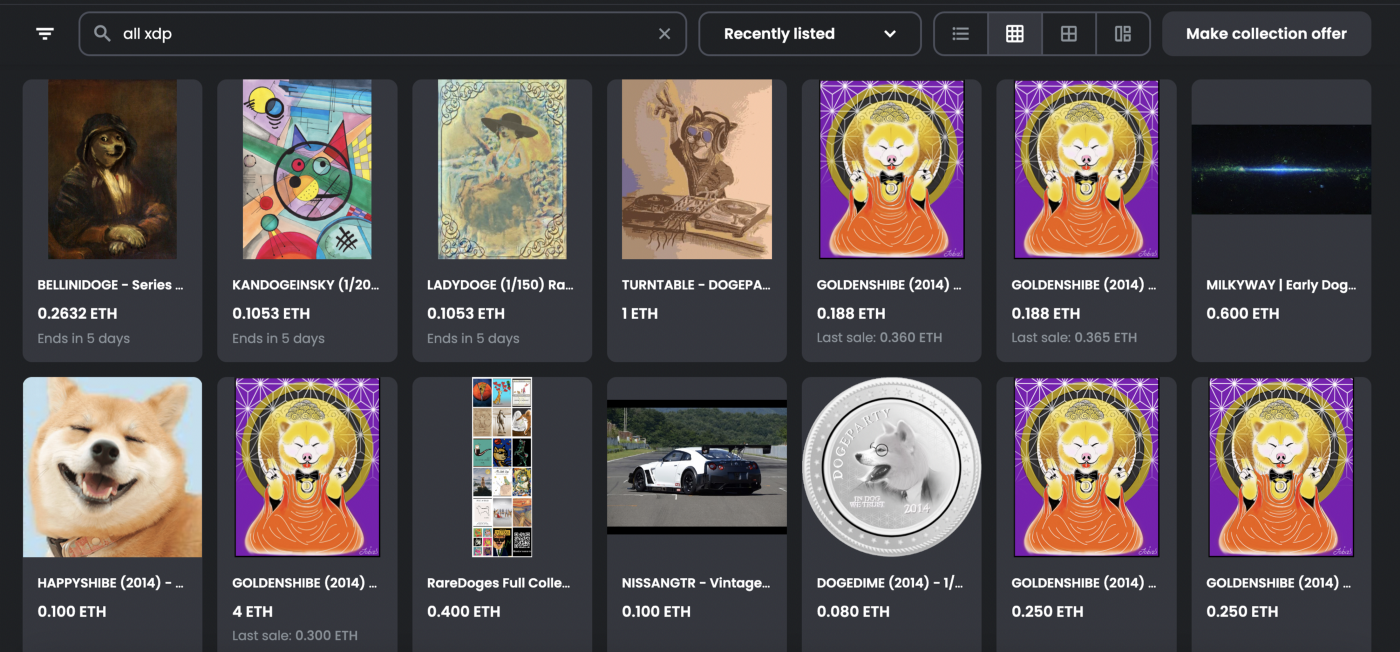Click the TURNTABLE - DOGEPA title
The width and height of the screenshot is (1400, 652).
click(x=696, y=285)
